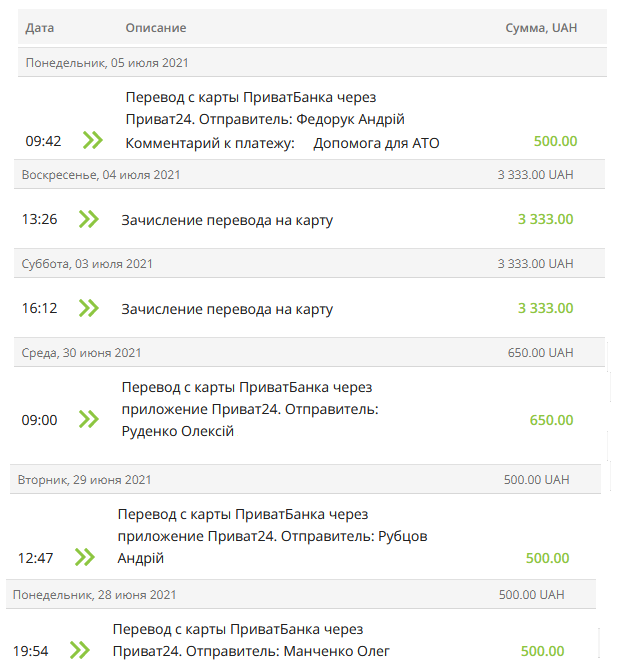Screen dimensions: 619x665
Task: Open transfer from Манченко Олег description
Action: point(250,640)
